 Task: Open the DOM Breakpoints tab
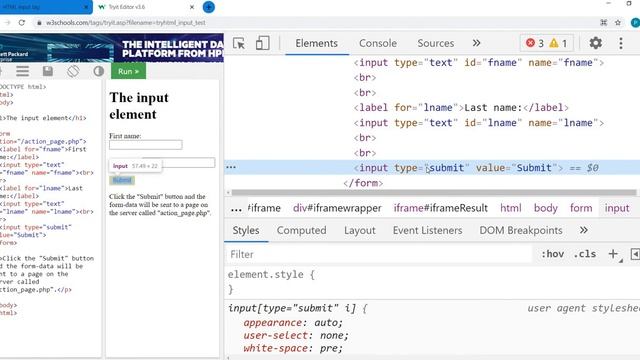[x=521, y=231]
